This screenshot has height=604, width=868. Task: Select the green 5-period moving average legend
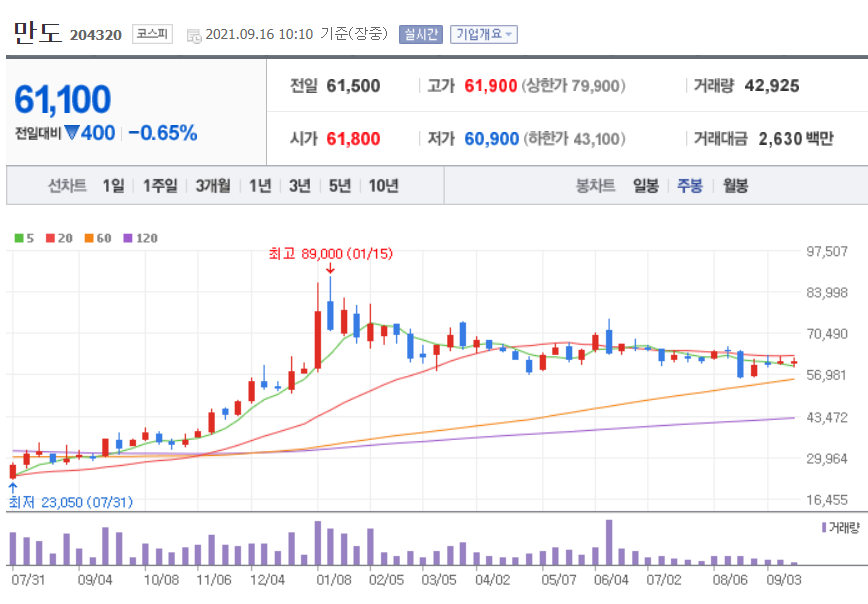tap(26, 236)
